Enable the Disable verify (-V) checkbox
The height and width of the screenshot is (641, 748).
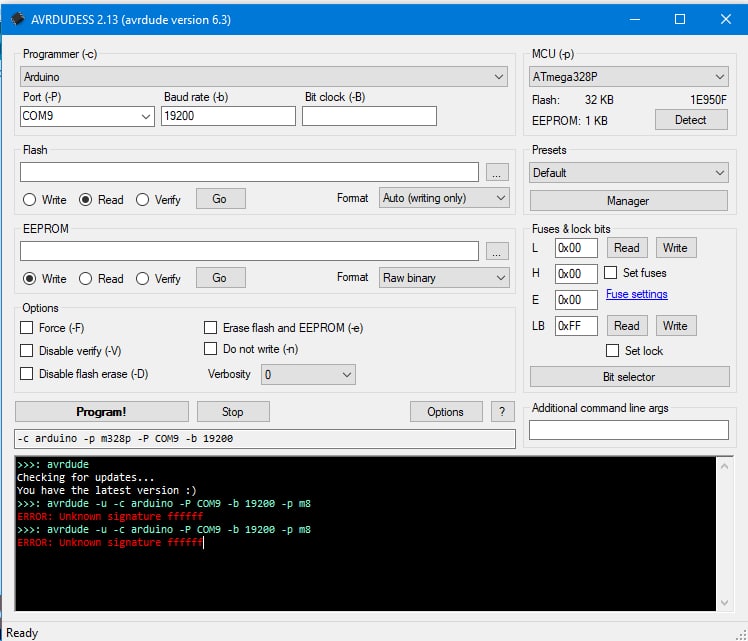pyautogui.click(x=27, y=351)
